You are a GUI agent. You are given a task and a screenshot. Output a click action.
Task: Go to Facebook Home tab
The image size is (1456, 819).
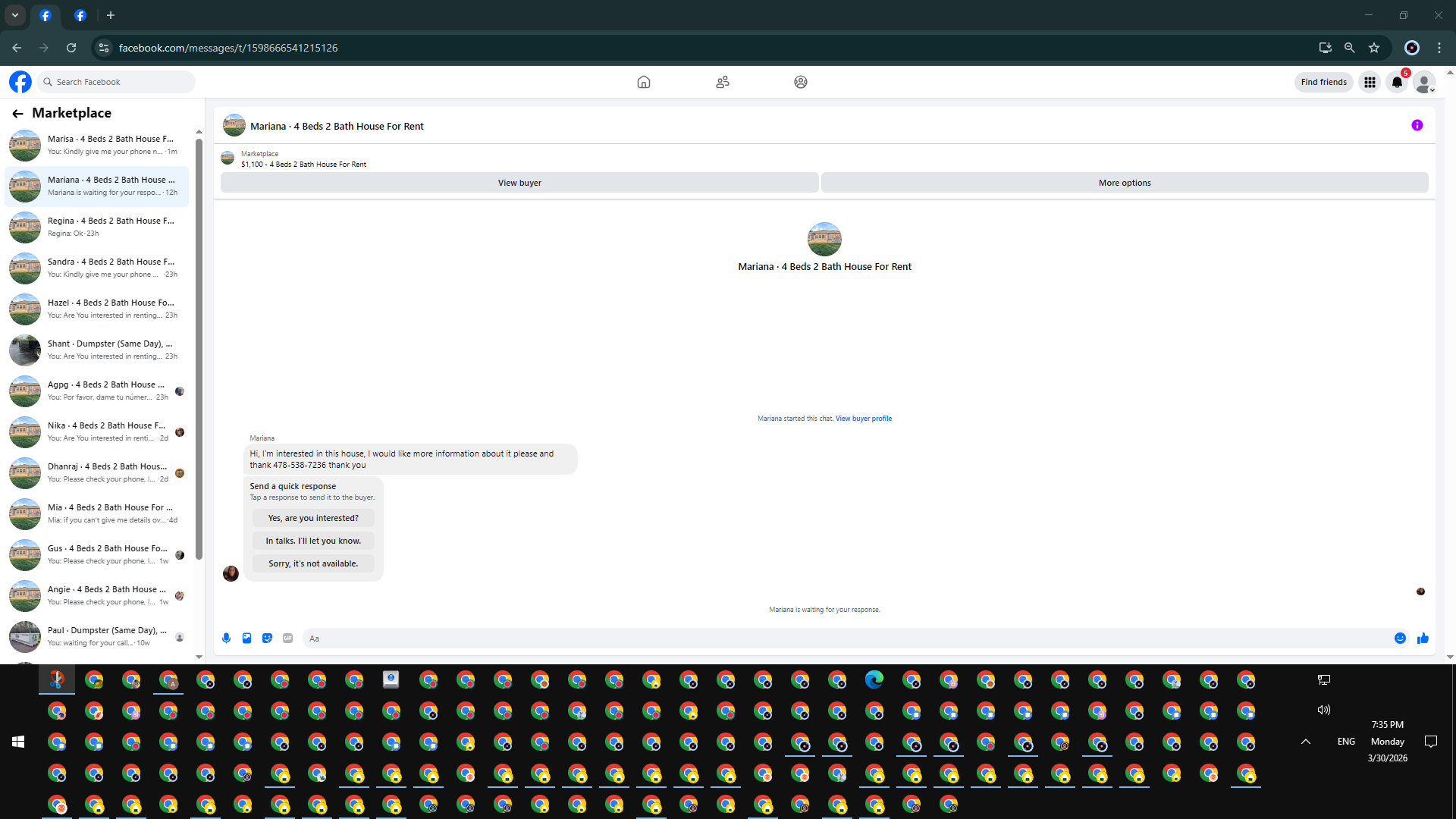[x=643, y=82]
